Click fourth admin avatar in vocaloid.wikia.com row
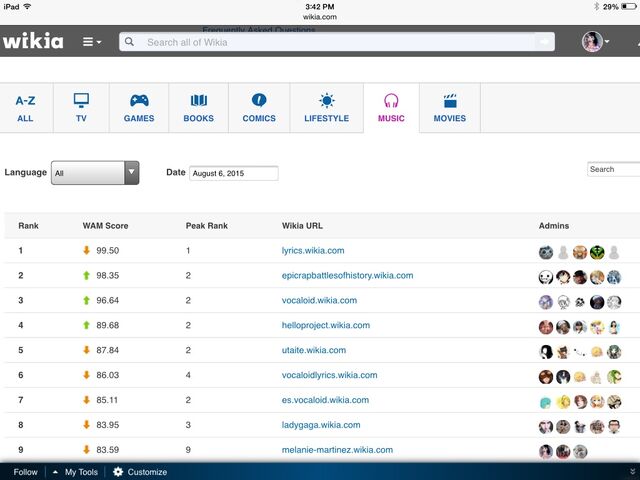The height and width of the screenshot is (480, 640). click(x=597, y=302)
